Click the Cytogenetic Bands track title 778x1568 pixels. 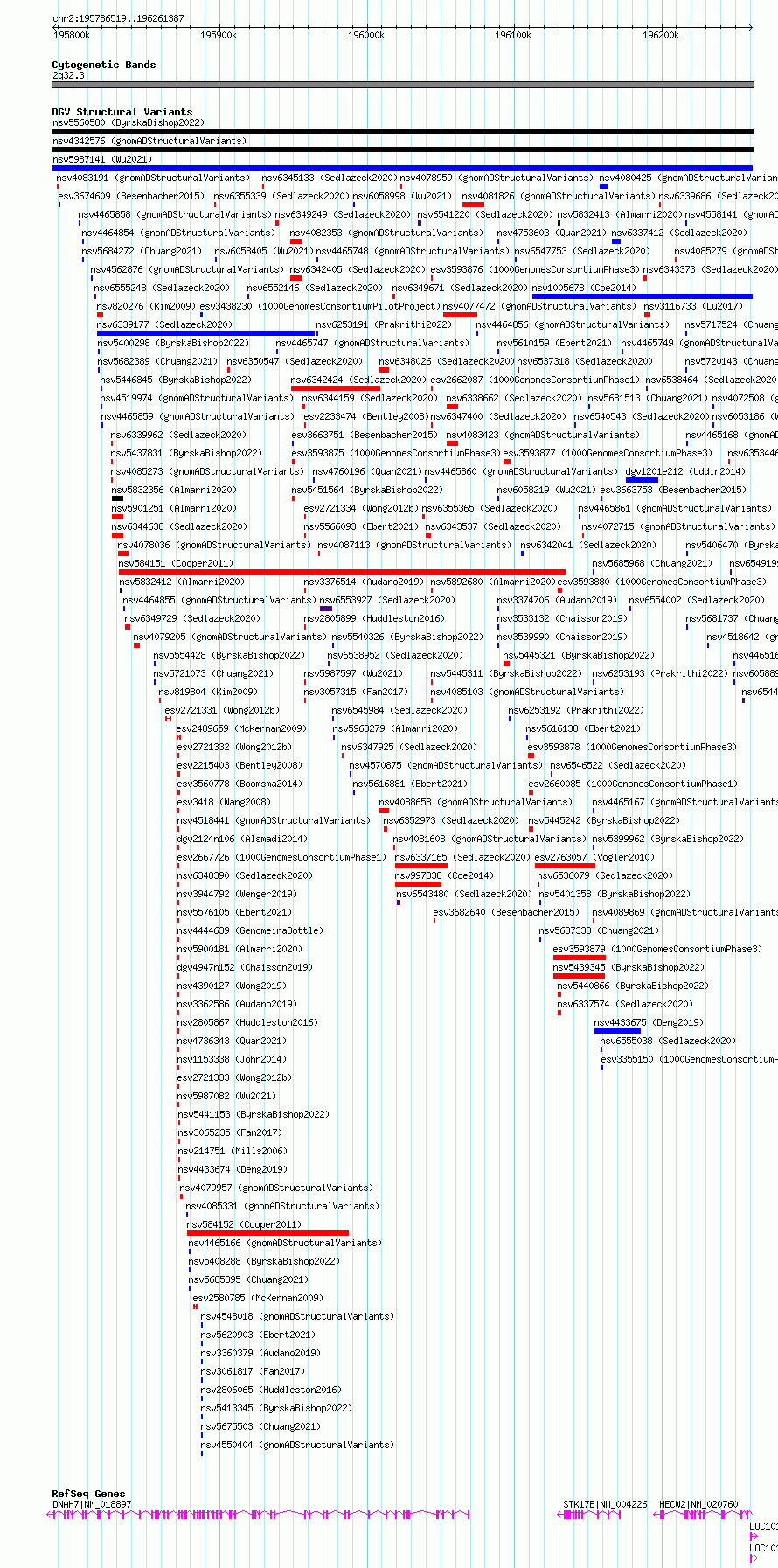pos(104,65)
